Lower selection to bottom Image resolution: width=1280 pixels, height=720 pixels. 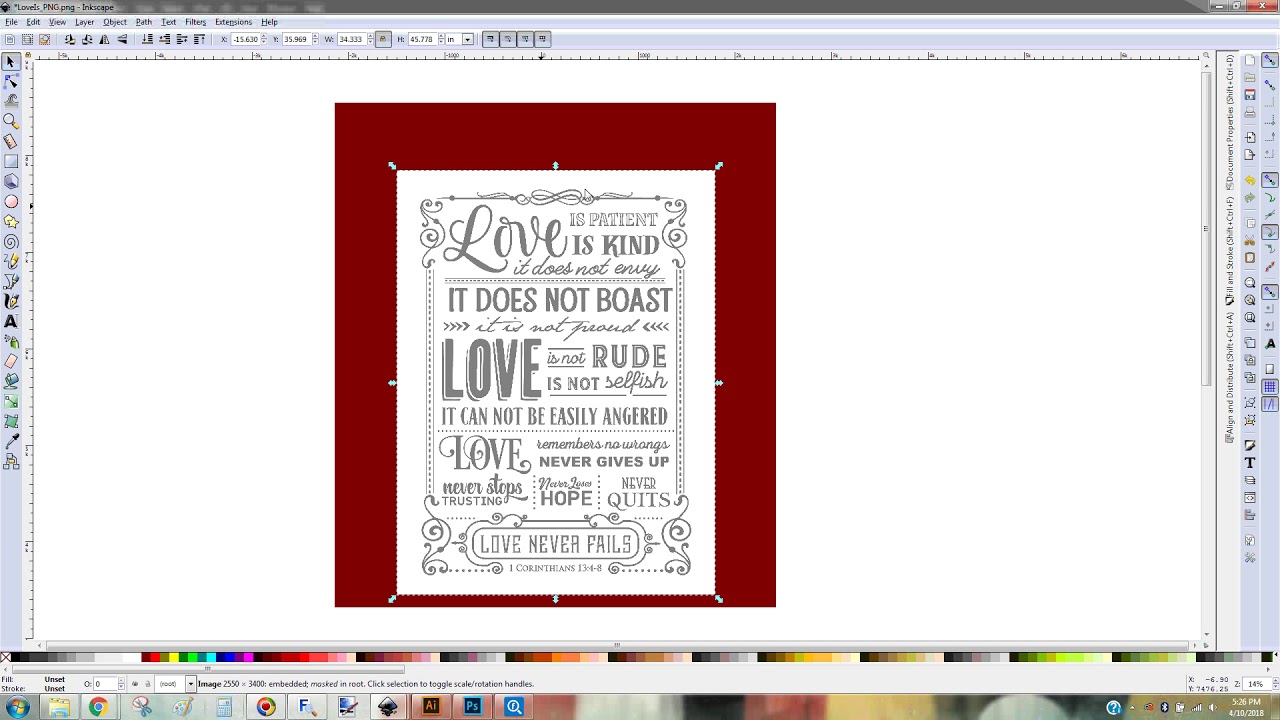click(x=147, y=39)
